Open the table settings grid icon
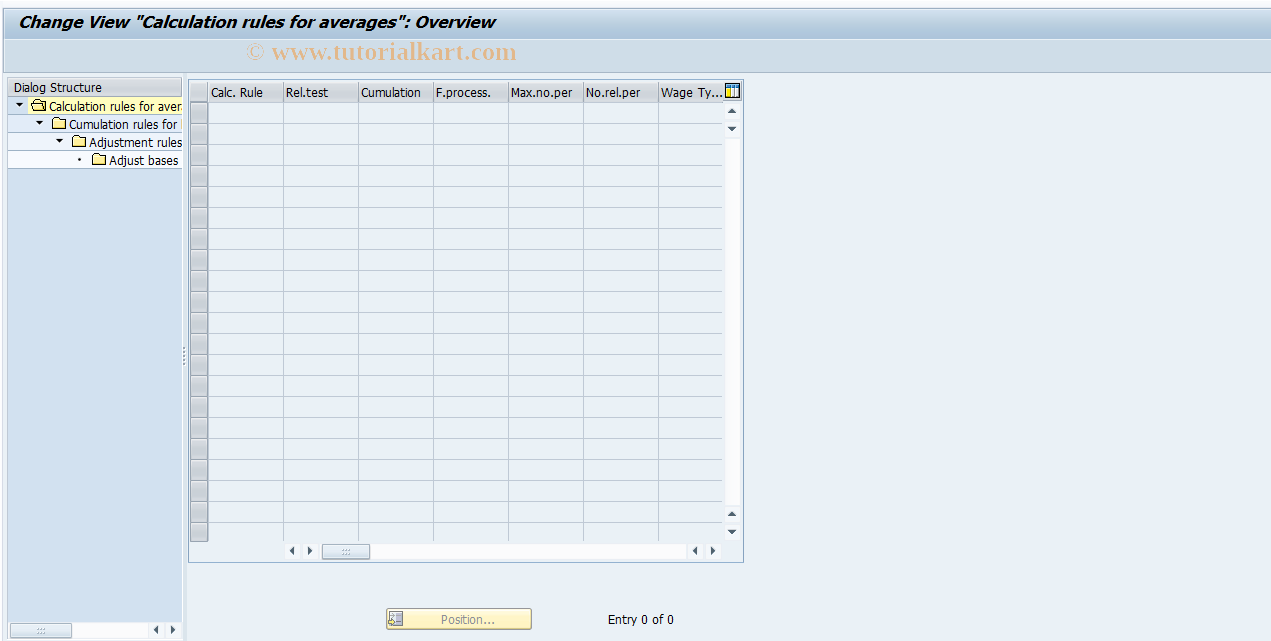1271x641 pixels. [732, 91]
